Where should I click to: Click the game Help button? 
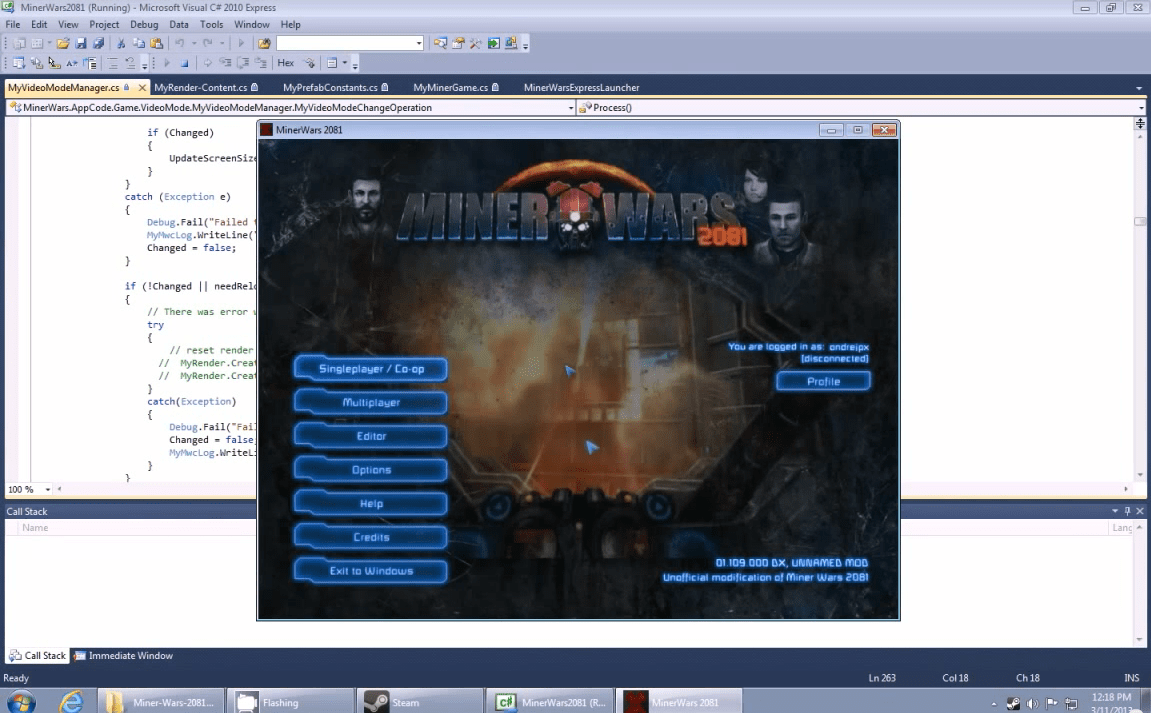[371, 504]
